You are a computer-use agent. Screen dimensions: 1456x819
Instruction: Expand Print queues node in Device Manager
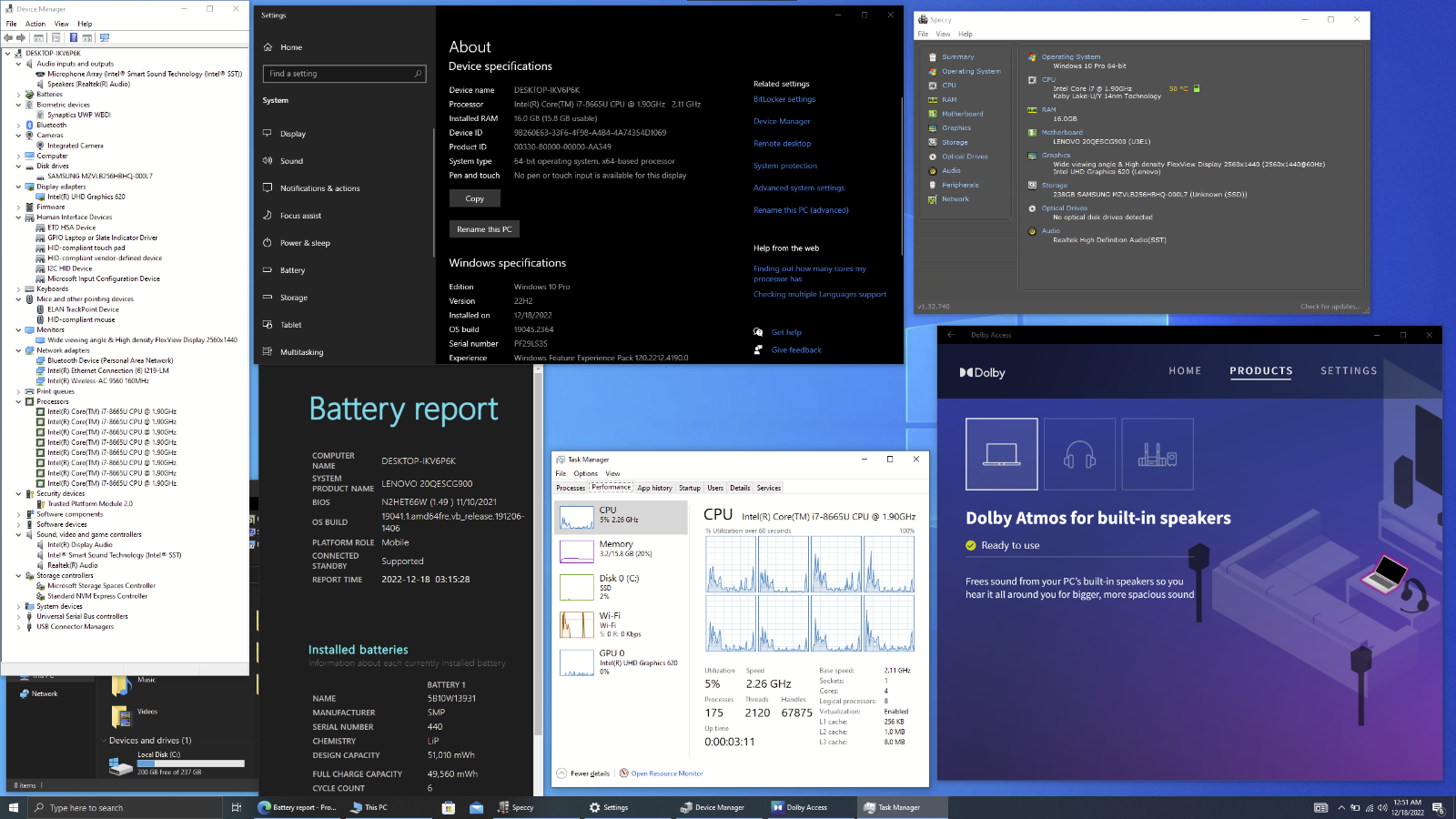tap(18, 391)
